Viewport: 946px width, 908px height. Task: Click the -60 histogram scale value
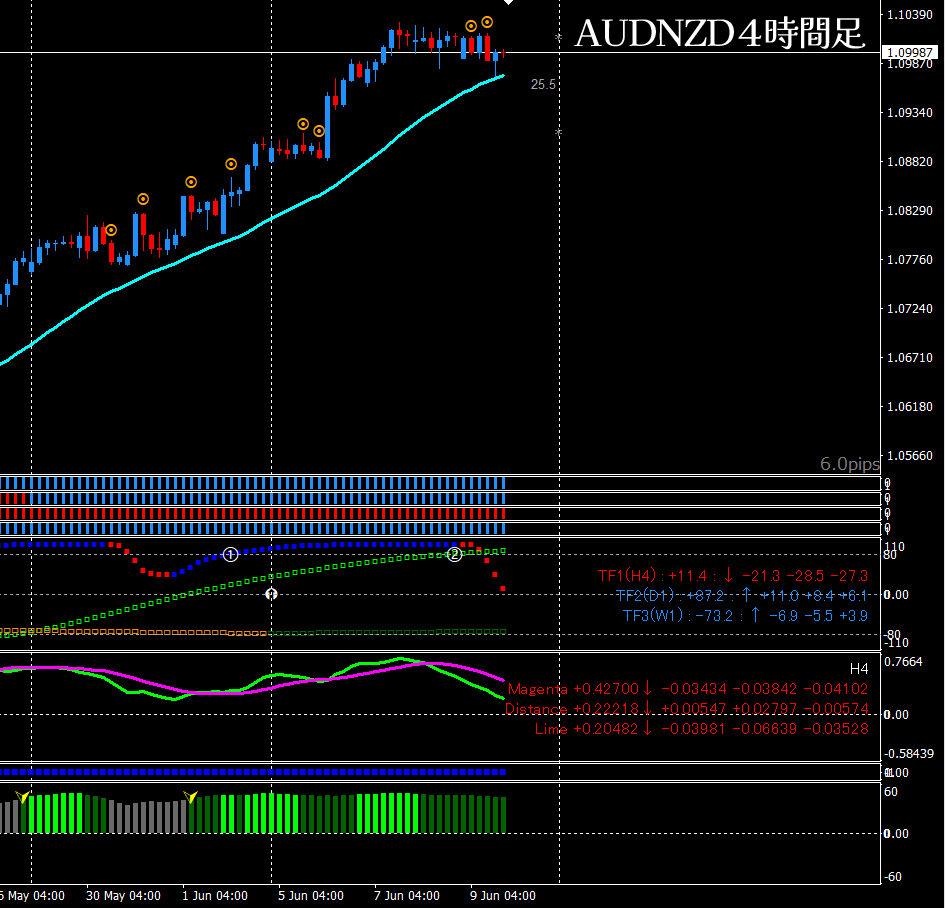coord(893,877)
